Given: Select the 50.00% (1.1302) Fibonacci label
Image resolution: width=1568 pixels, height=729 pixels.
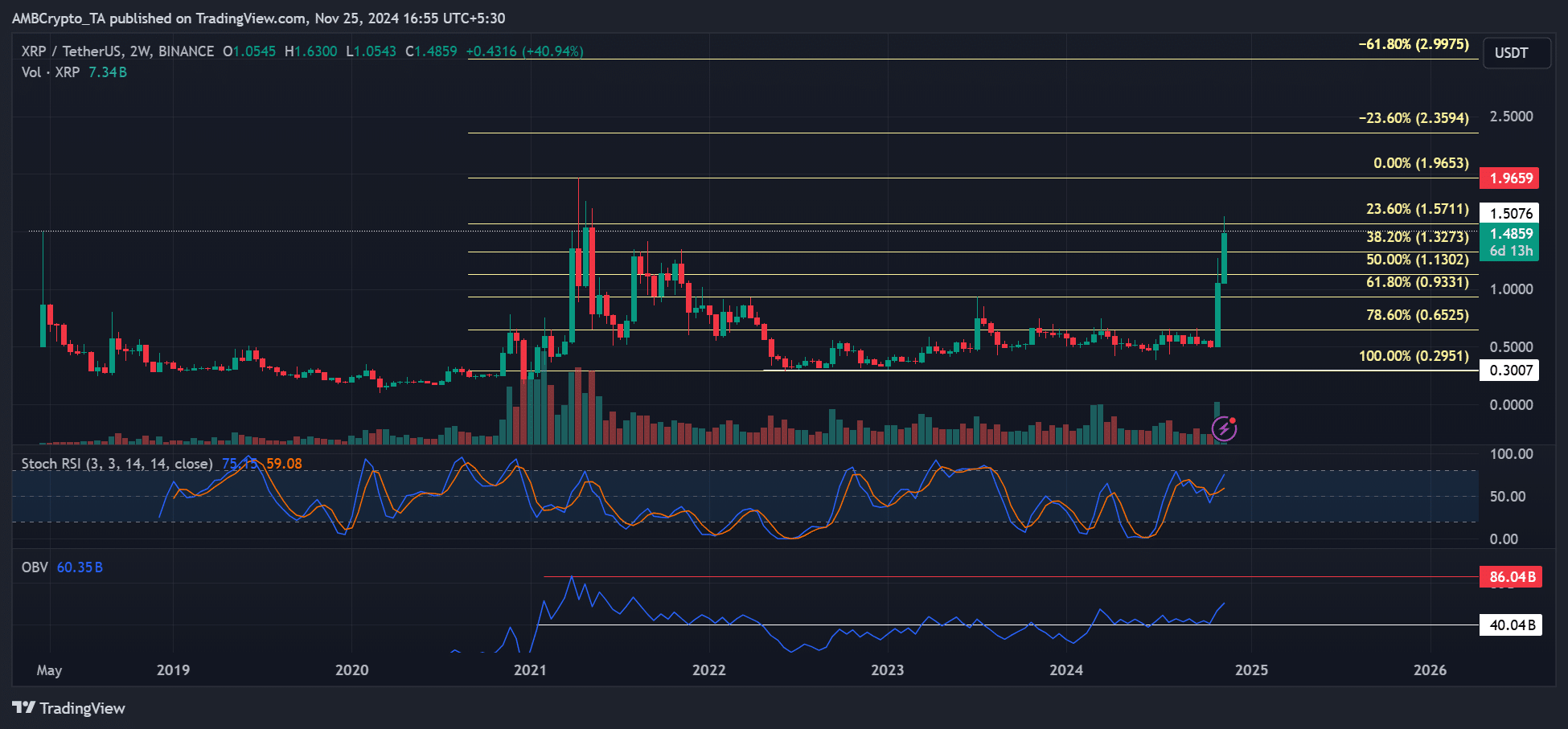Looking at the screenshot, I should pyautogui.click(x=1418, y=260).
